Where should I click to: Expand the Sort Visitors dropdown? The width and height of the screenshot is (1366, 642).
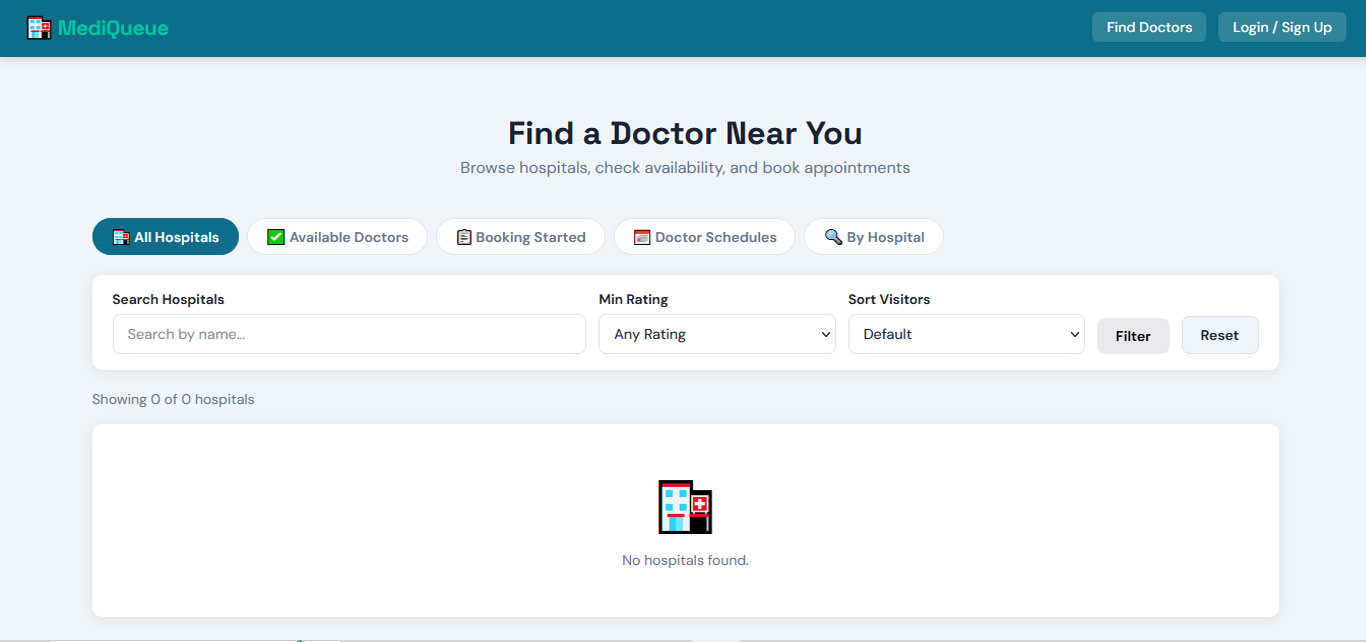point(966,334)
